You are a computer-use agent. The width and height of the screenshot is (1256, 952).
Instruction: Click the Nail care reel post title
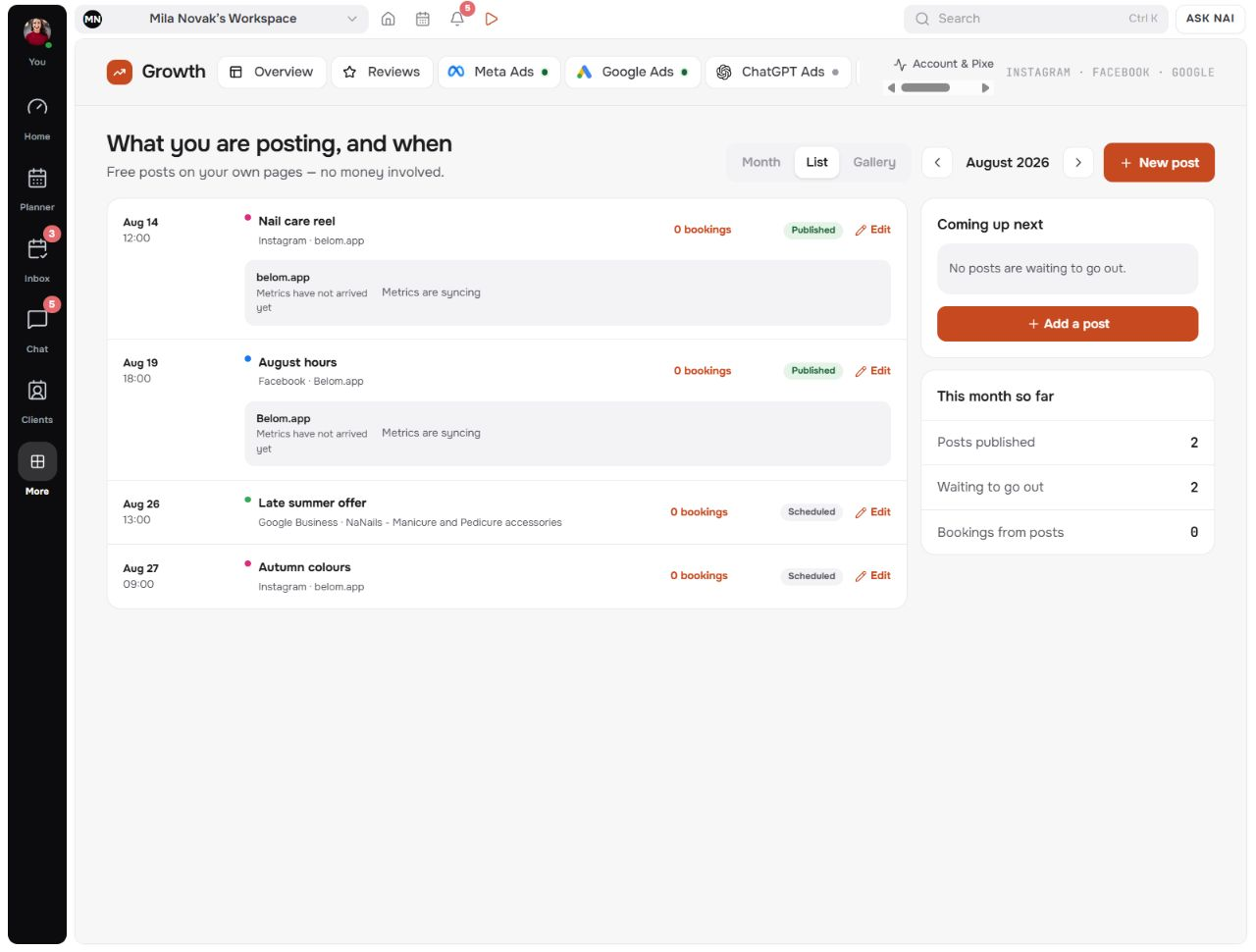[x=296, y=222]
